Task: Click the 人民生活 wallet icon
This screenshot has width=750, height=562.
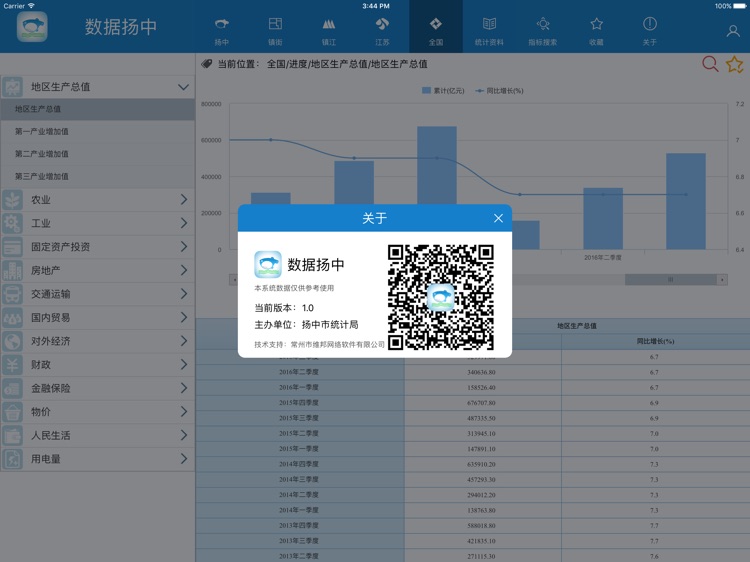Action: pyautogui.click(x=12, y=435)
